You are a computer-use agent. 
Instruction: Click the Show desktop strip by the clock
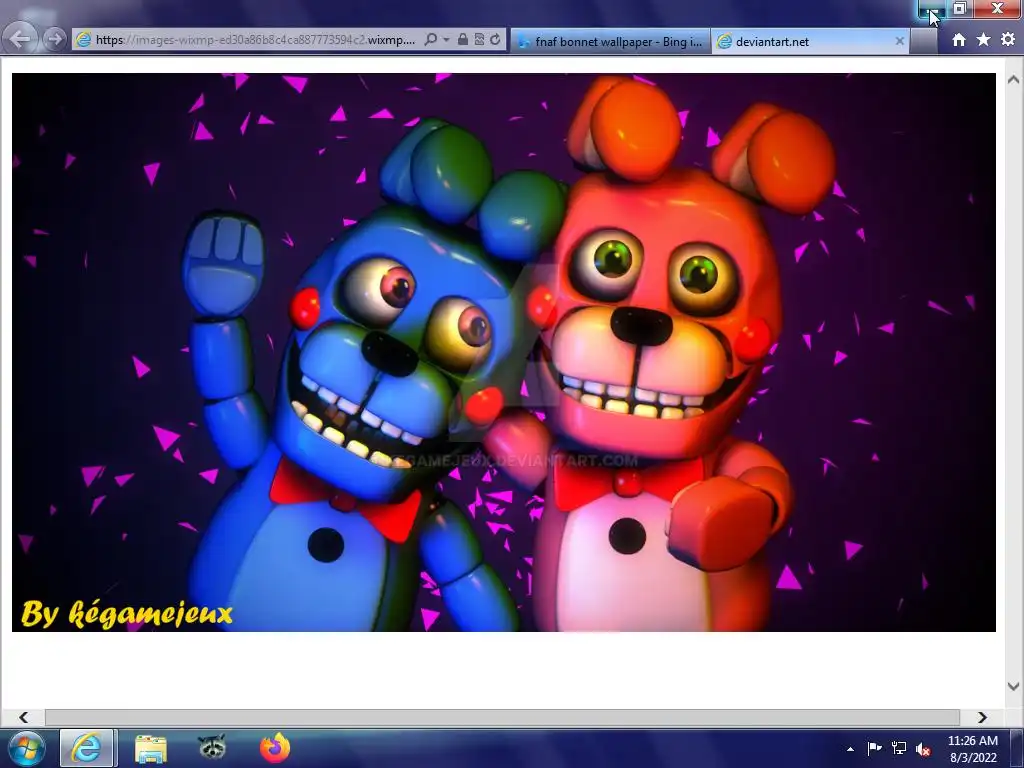tap(1017, 748)
